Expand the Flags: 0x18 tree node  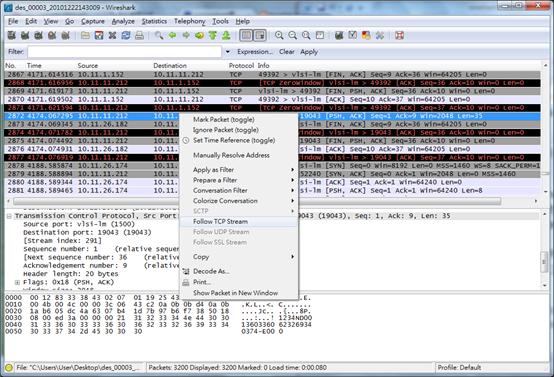pyautogui.click(x=17, y=282)
